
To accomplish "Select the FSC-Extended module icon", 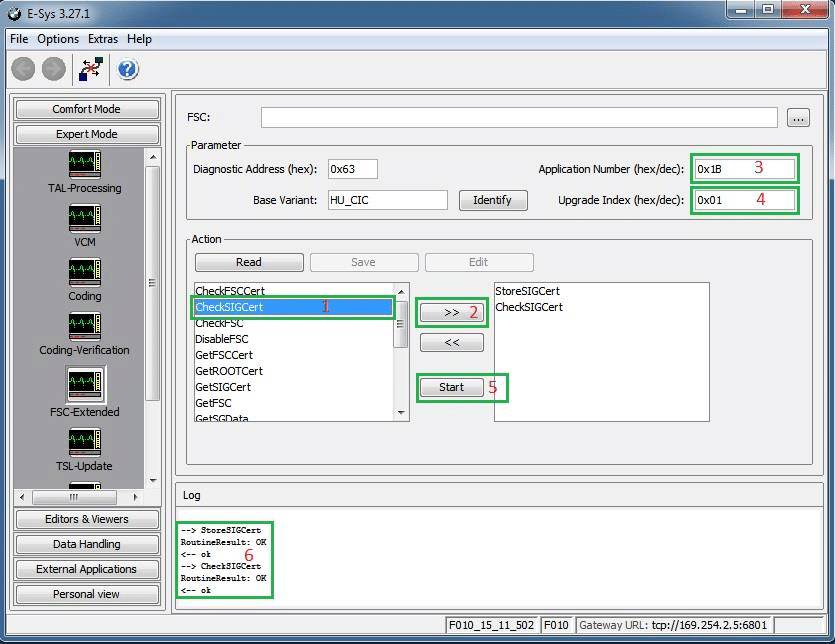I will 84,384.
